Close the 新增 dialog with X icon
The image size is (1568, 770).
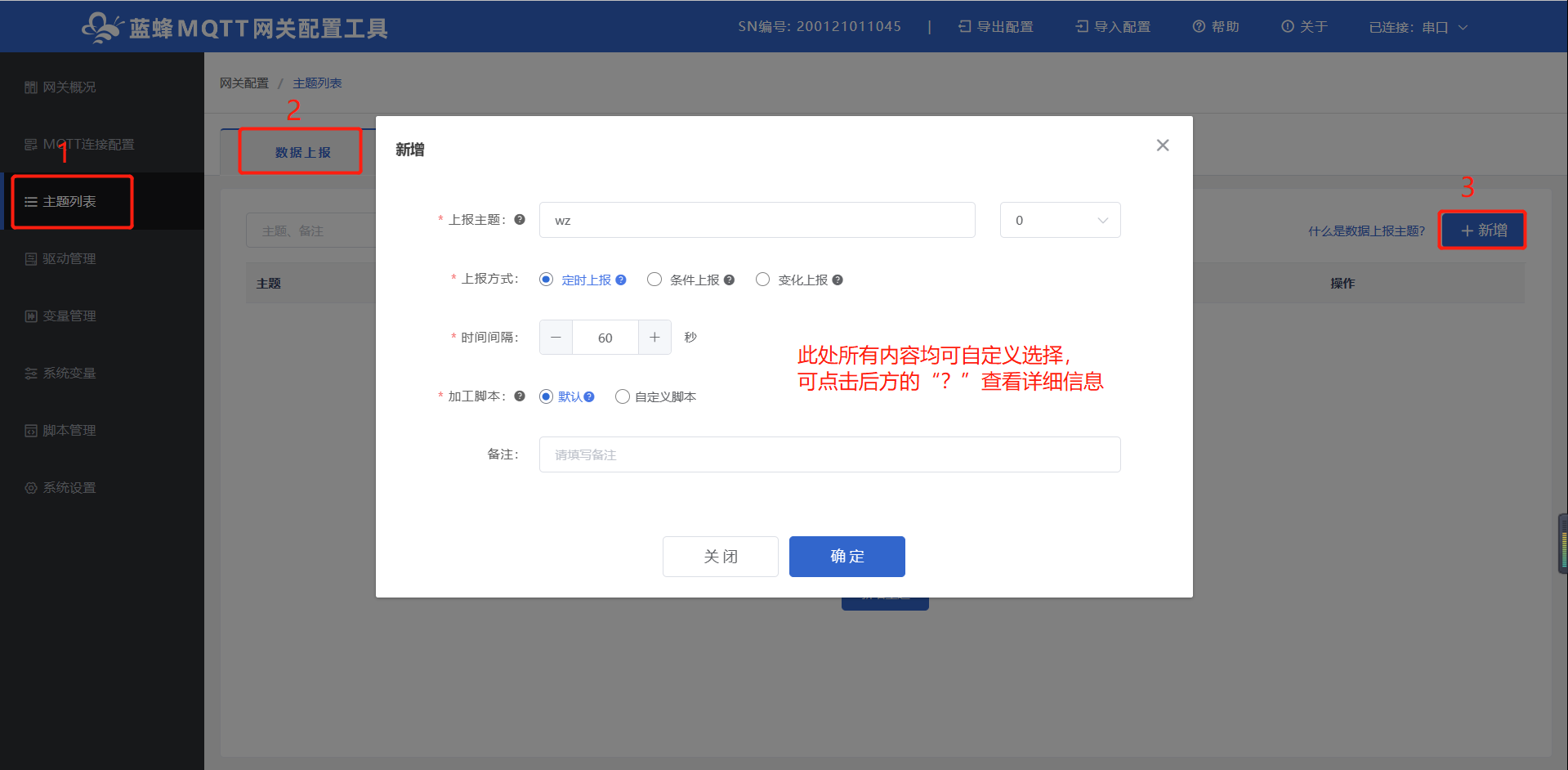(1163, 145)
